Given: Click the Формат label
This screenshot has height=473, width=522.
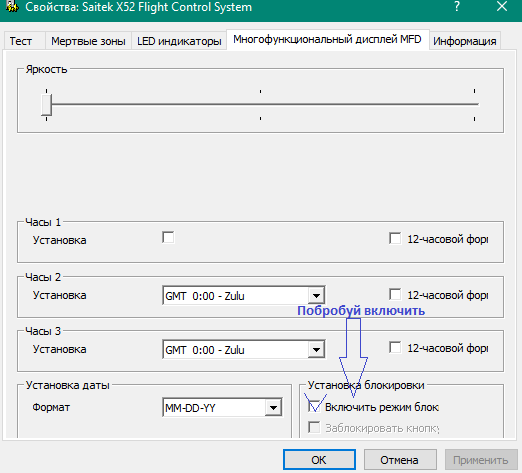Looking at the screenshot, I should pyautogui.click(x=51, y=407).
